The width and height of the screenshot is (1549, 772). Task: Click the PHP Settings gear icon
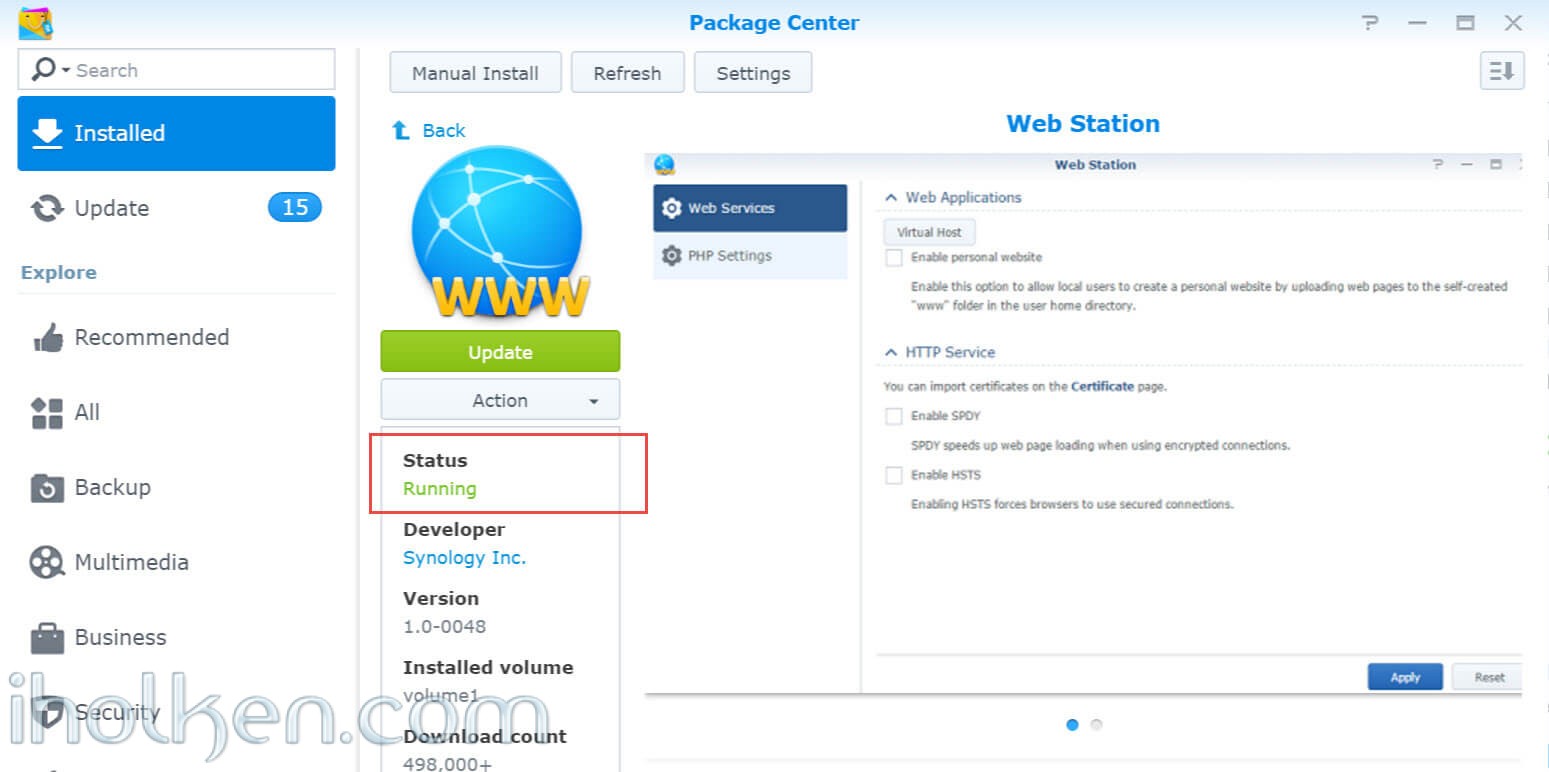click(x=672, y=256)
